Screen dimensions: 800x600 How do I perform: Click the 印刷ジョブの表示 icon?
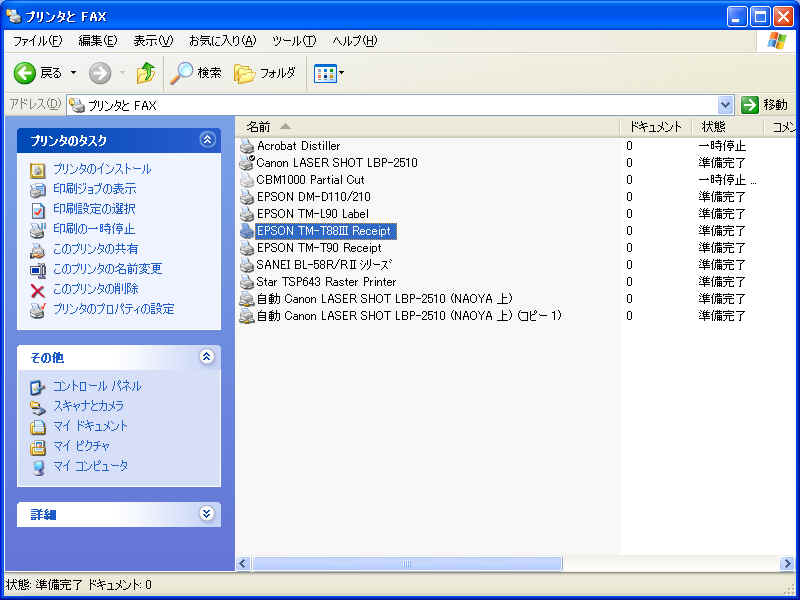pos(38,190)
